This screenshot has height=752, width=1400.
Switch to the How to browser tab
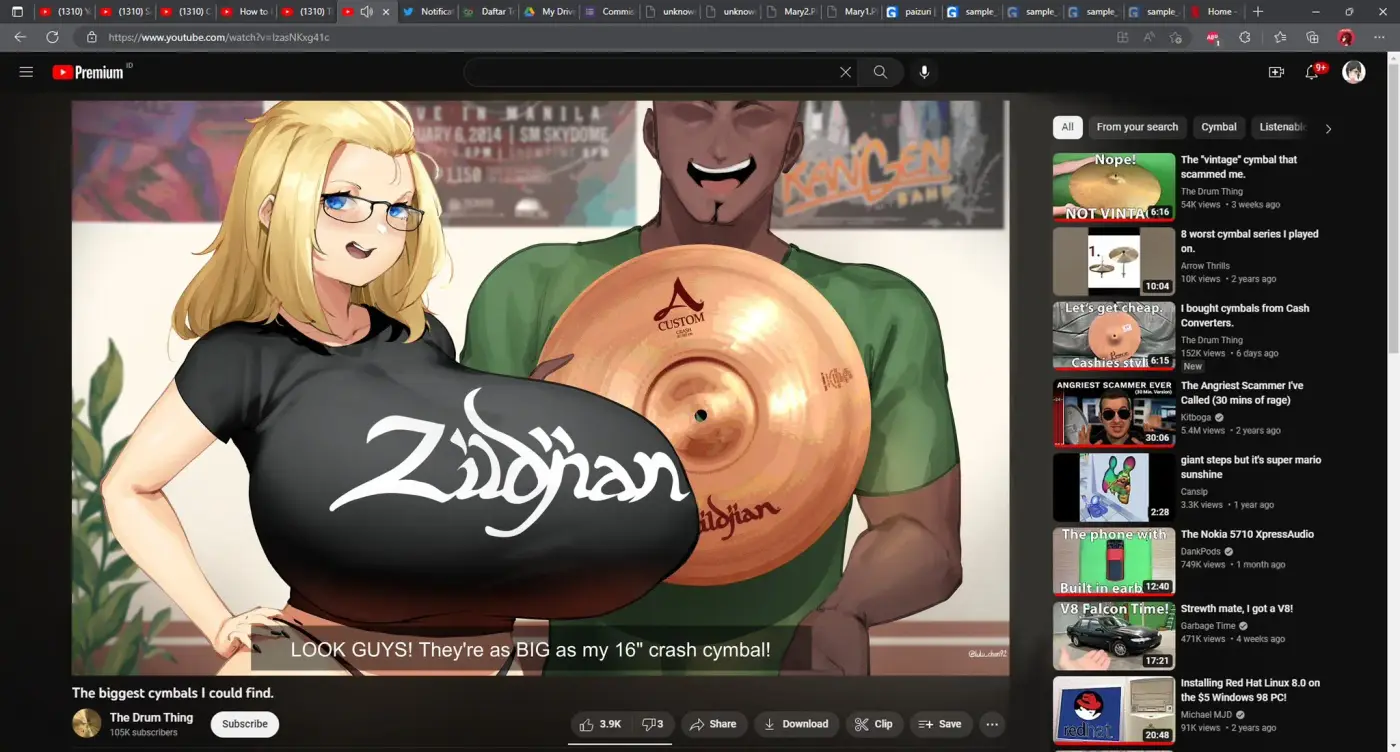[245, 12]
